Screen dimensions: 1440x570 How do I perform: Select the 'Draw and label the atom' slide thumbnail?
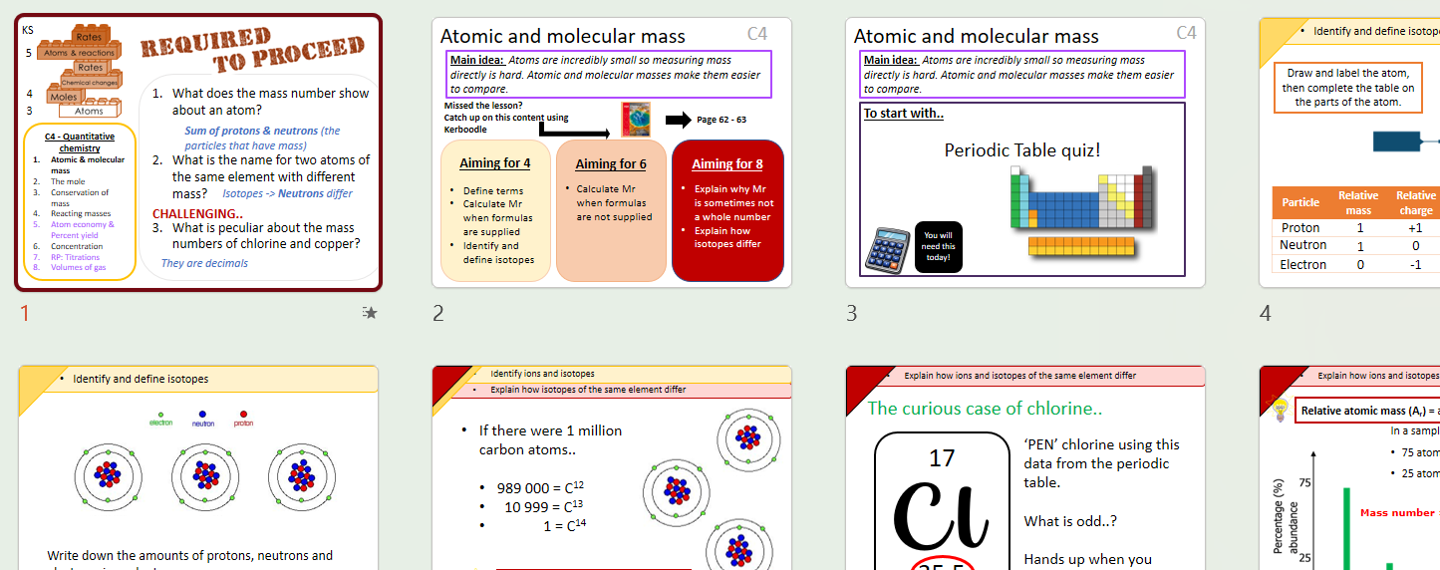pos(1349,152)
